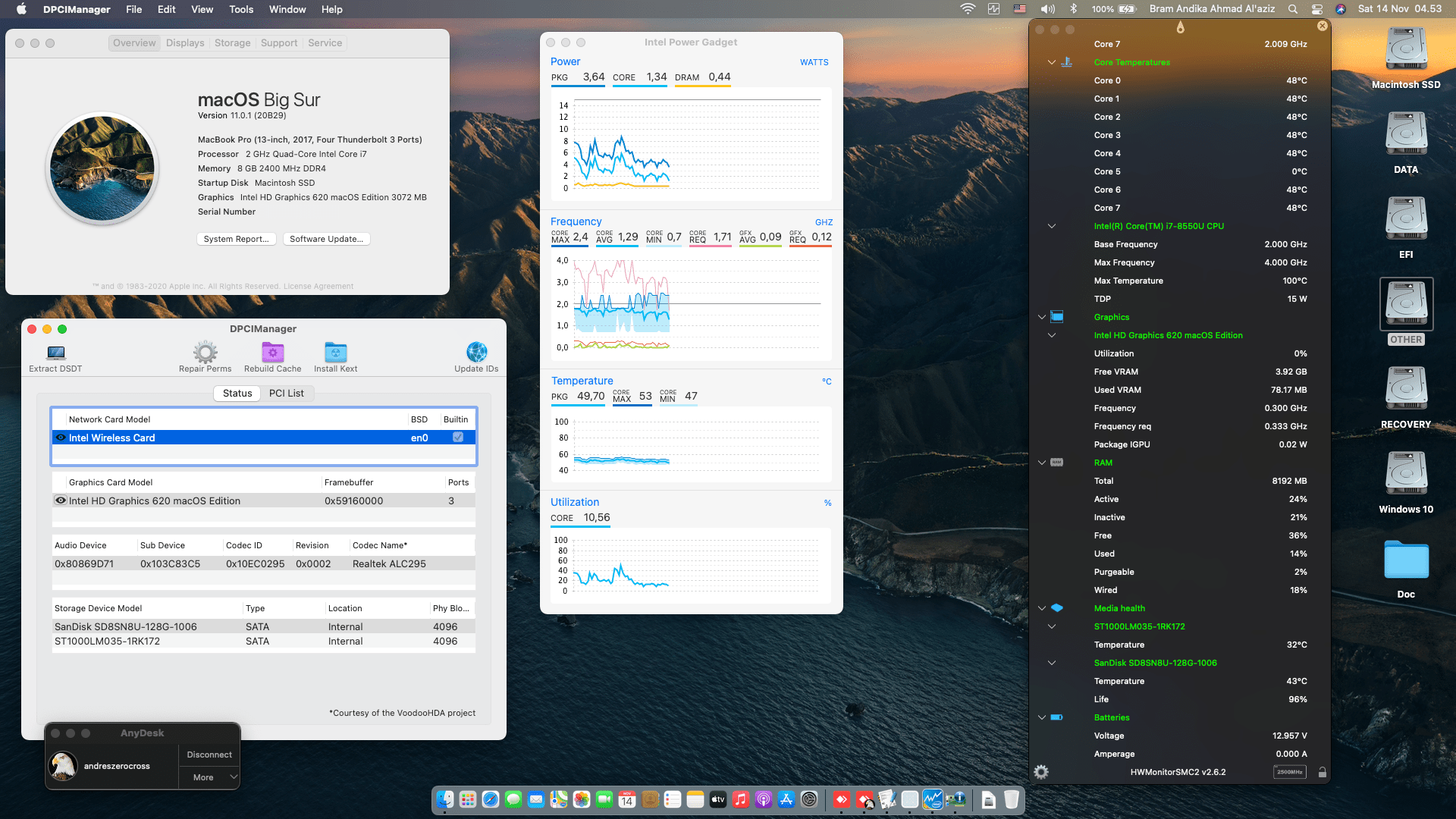Image resolution: width=1456 pixels, height=819 pixels.
Task: Collapse the Graphics section in HWMonitor
Action: 1042,317
